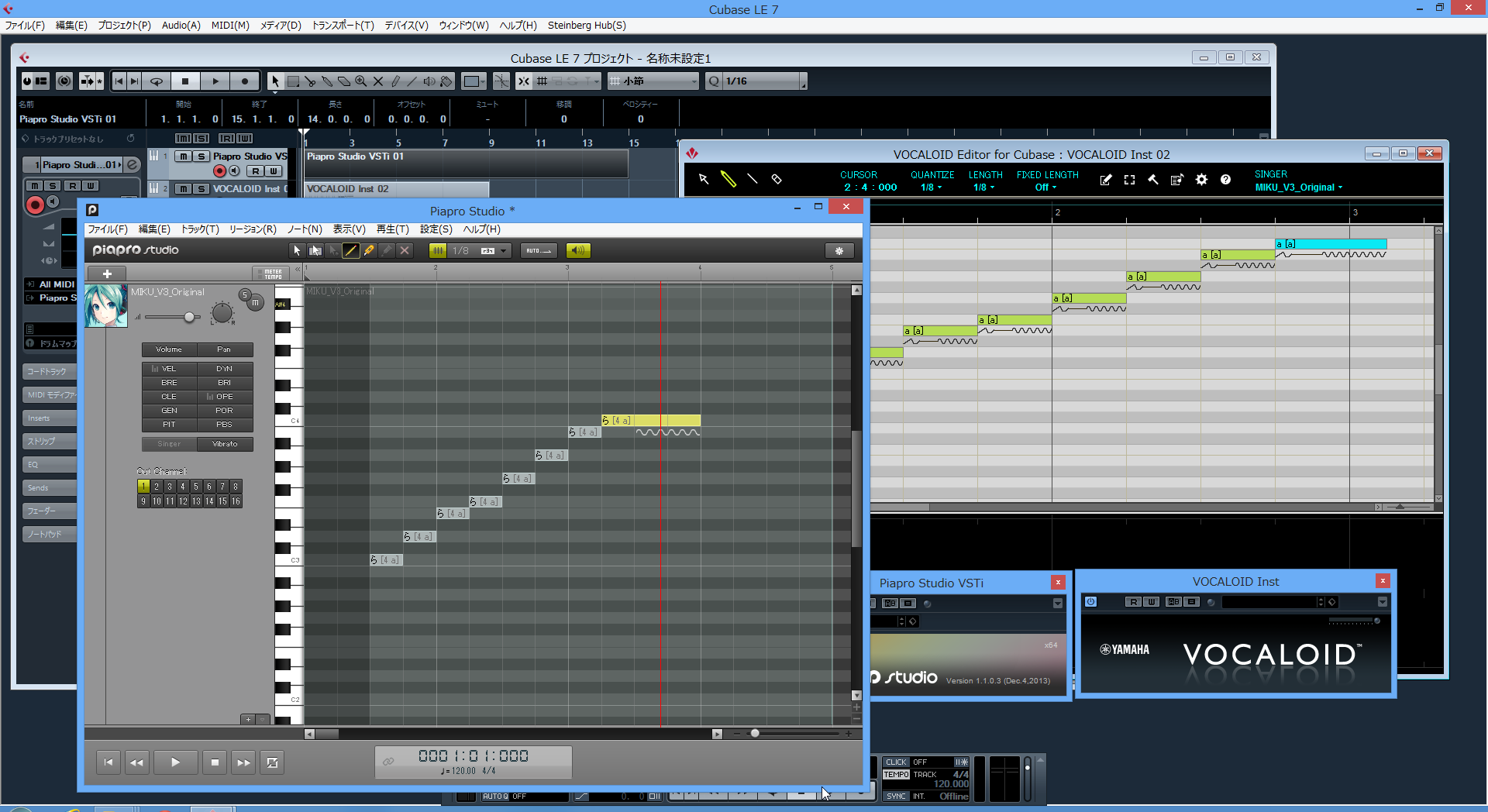Select the mute X tool in Cubase toolbar
Image resolution: width=1488 pixels, height=812 pixels.
click(x=378, y=81)
